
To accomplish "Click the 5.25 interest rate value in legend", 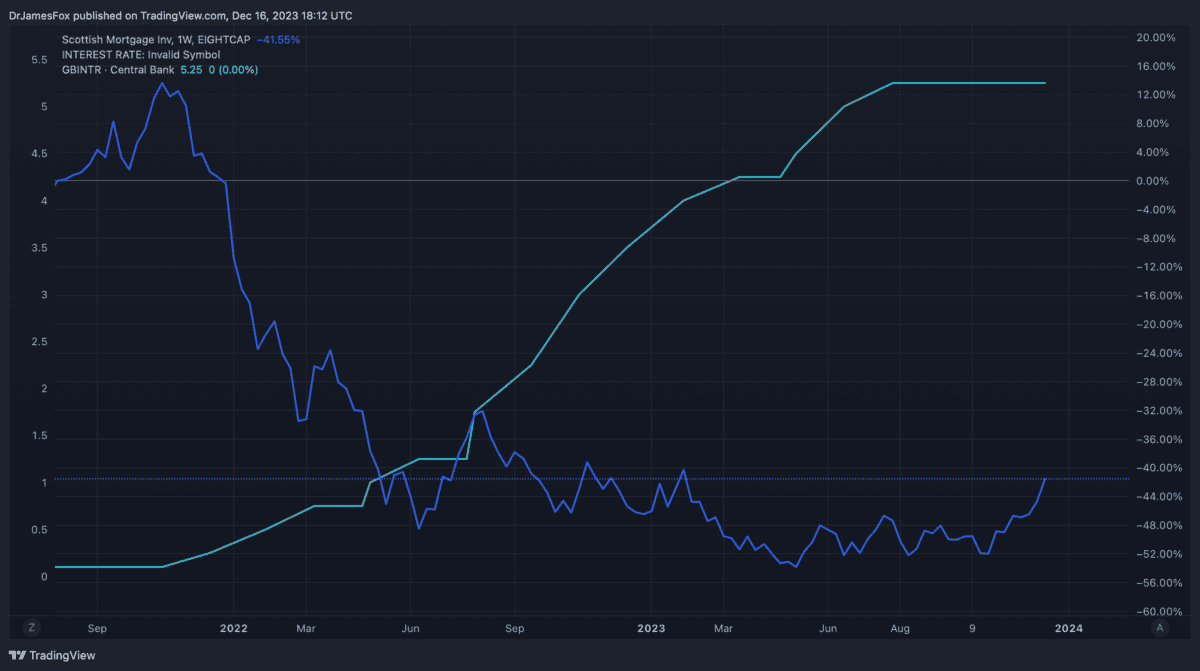I will [191, 70].
